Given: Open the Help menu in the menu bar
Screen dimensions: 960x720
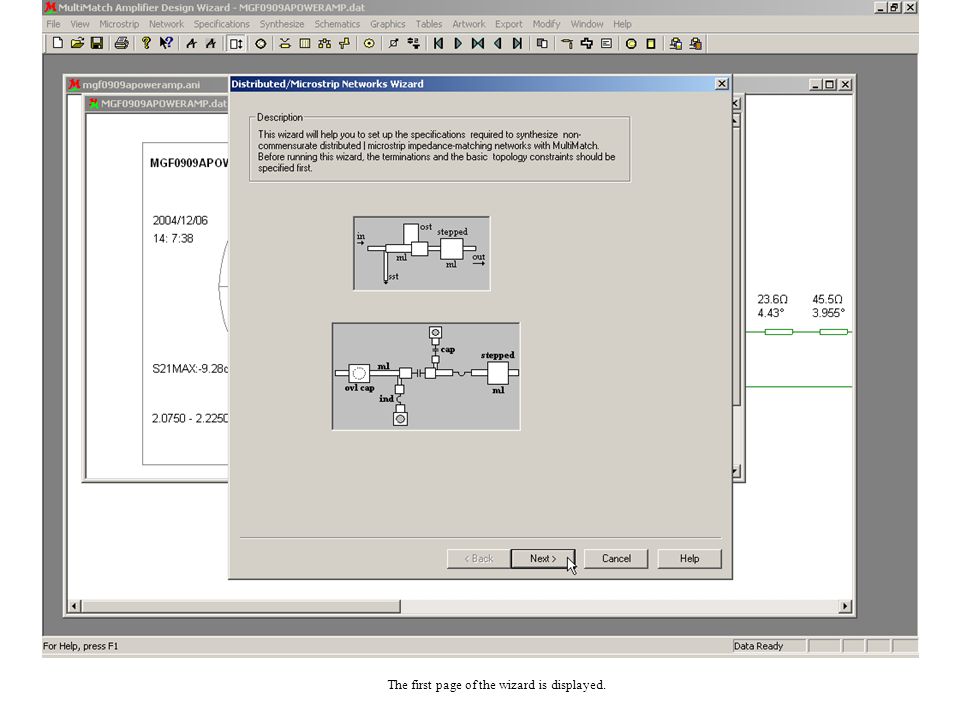Looking at the screenshot, I should click(622, 24).
